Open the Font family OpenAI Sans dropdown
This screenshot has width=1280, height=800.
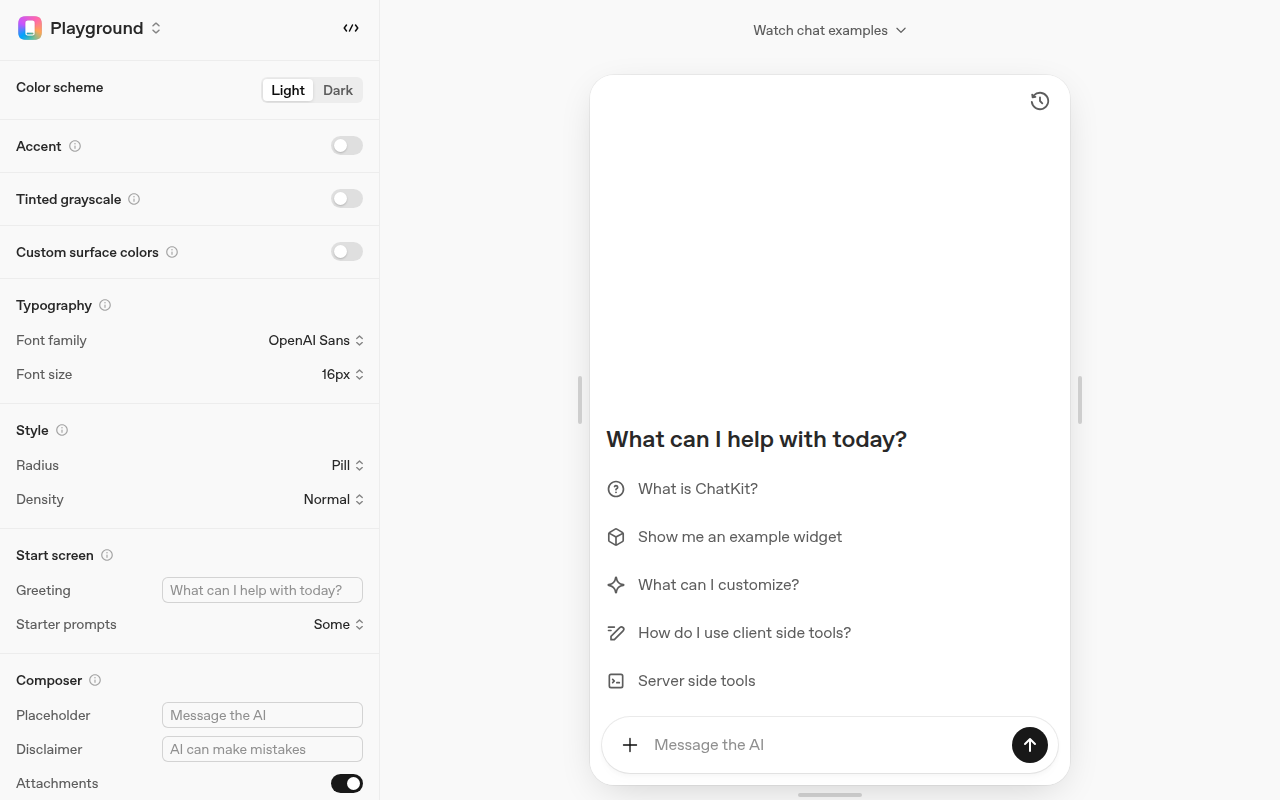pyautogui.click(x=316, y=341)
